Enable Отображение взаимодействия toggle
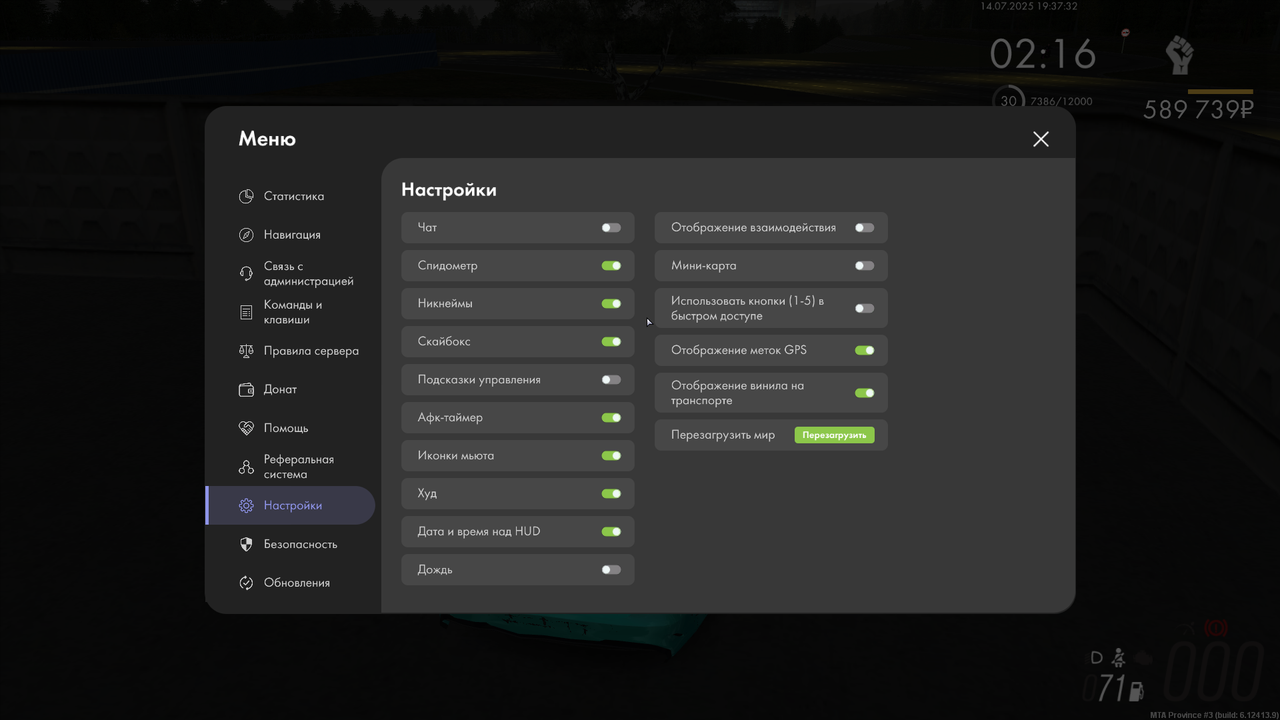The width and height of the screenshot is (1280, 720). pyautogui.click(x=865, y=228)
